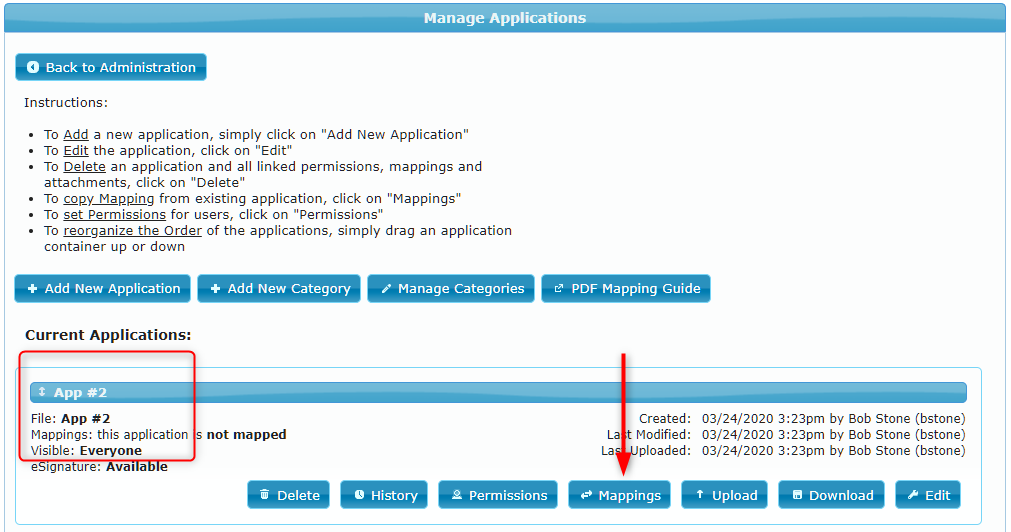Click the Download button for App #2
The image size is (1011, 532).
(x=831, y=495)
